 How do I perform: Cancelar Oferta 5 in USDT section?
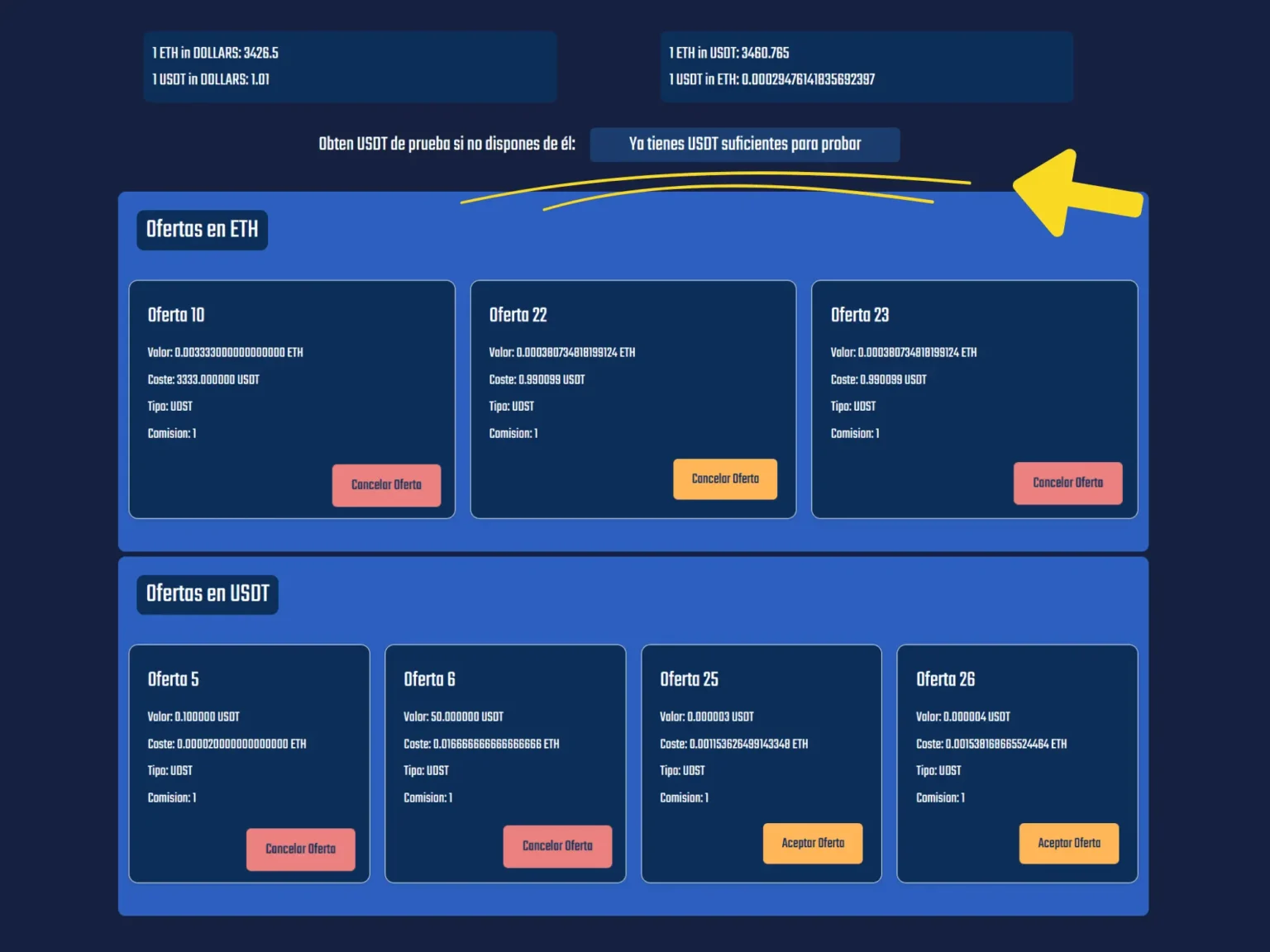pyautogui.click(x=300, y=849)
